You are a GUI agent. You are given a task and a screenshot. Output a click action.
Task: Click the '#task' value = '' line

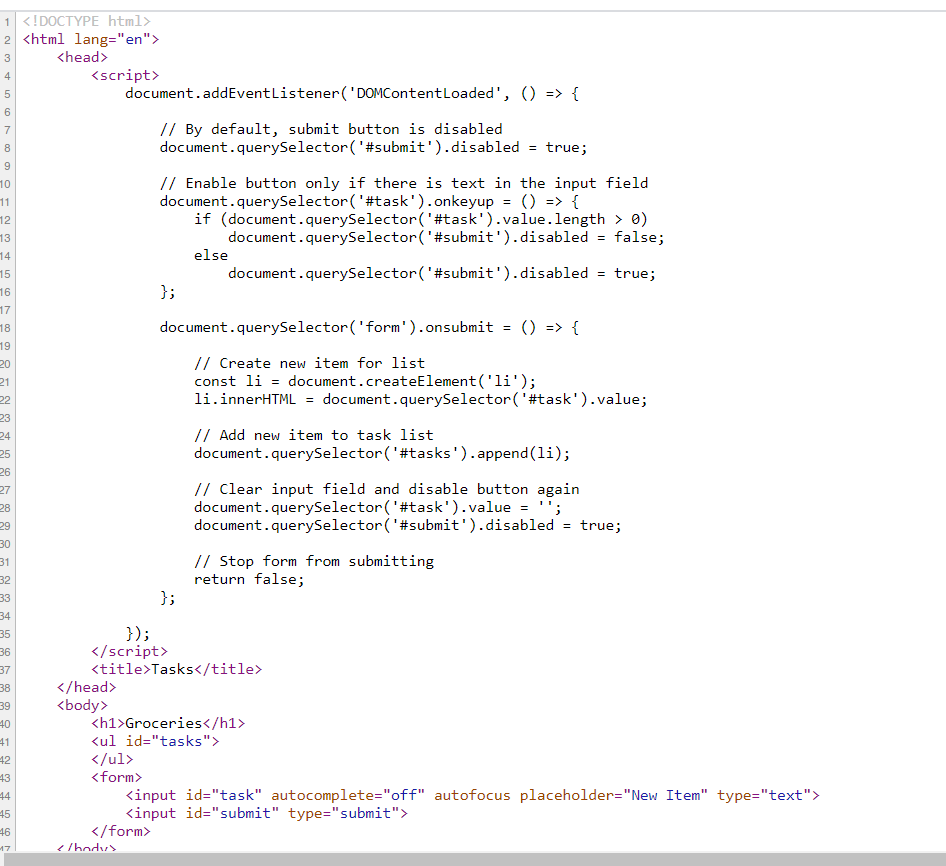tap(378, 508)
